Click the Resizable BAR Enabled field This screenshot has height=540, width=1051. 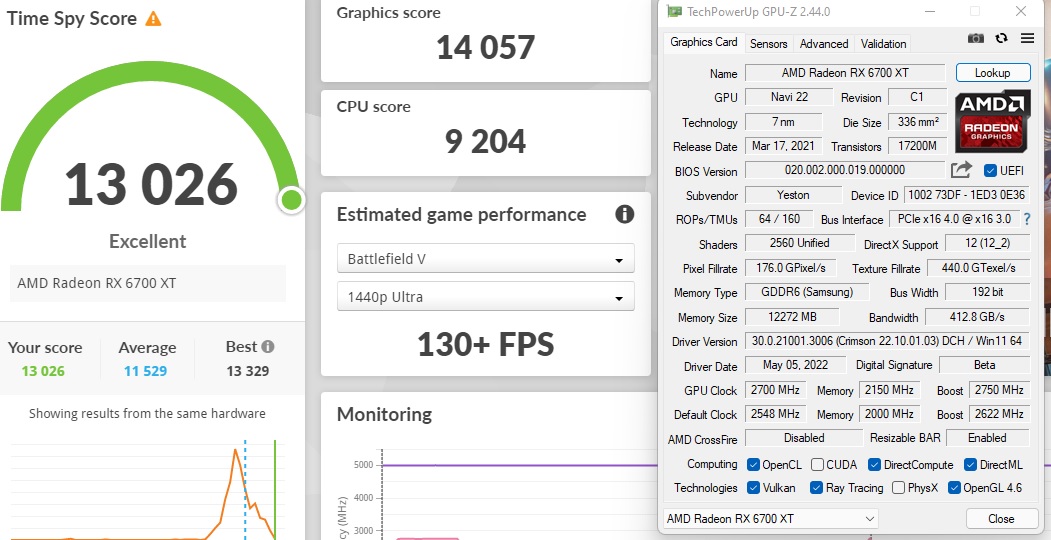coord(987,437)
